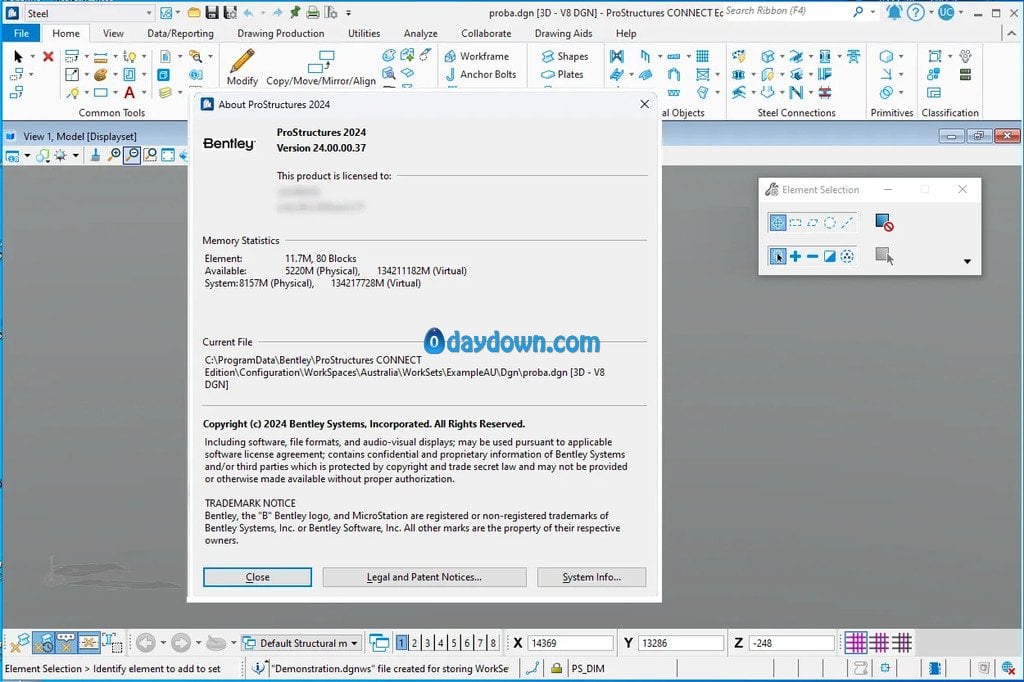This screenshot has width=1024, height=682.
Task: Click the Modify tool in the ribbon
Action: pos(242,66)
